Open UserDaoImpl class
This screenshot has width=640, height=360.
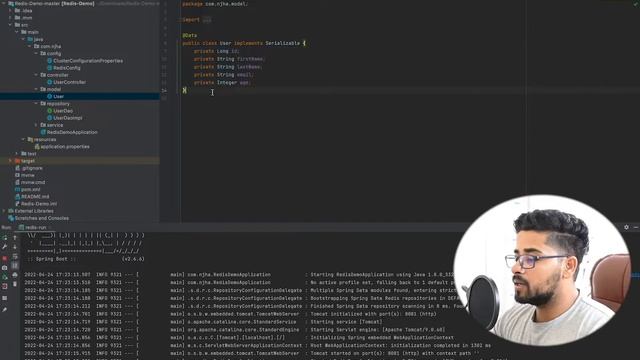click(x=67, y=118)
